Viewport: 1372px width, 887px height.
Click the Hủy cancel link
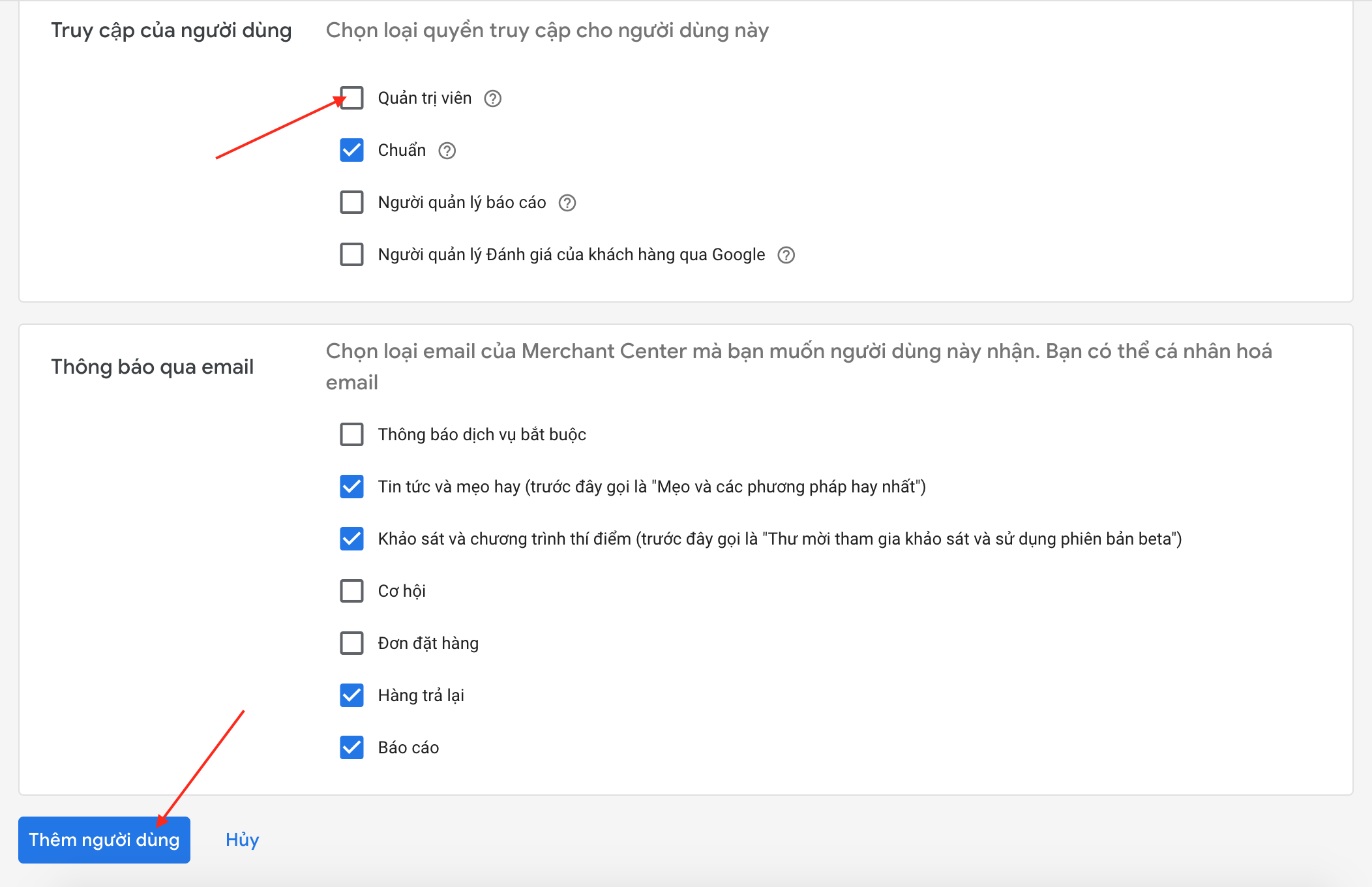[242, 840]
